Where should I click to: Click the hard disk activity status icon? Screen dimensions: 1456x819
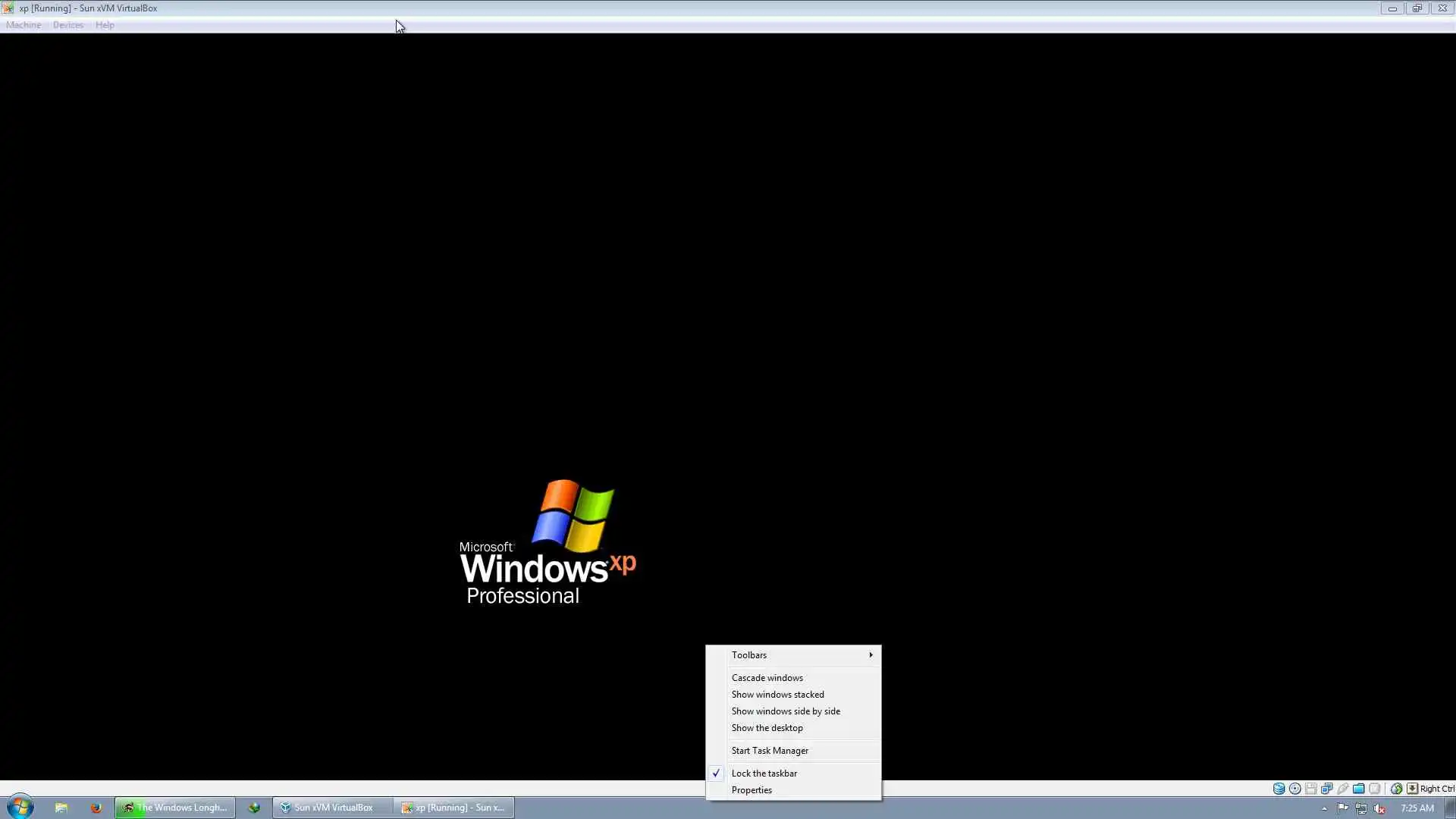pyautogui.click(x=1279, y=789)
